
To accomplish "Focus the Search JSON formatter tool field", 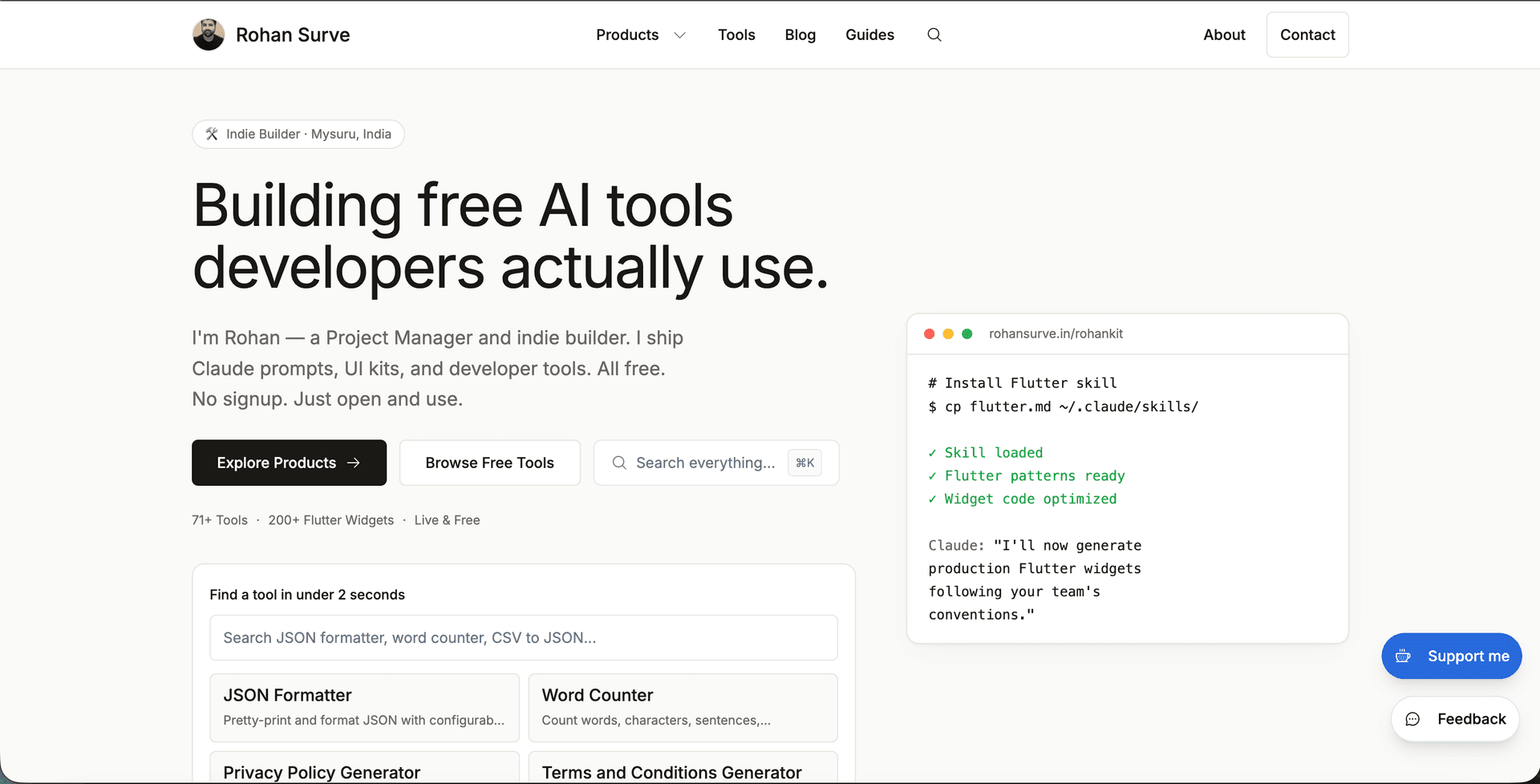I will pyautogui.click(x=524, y=637).
